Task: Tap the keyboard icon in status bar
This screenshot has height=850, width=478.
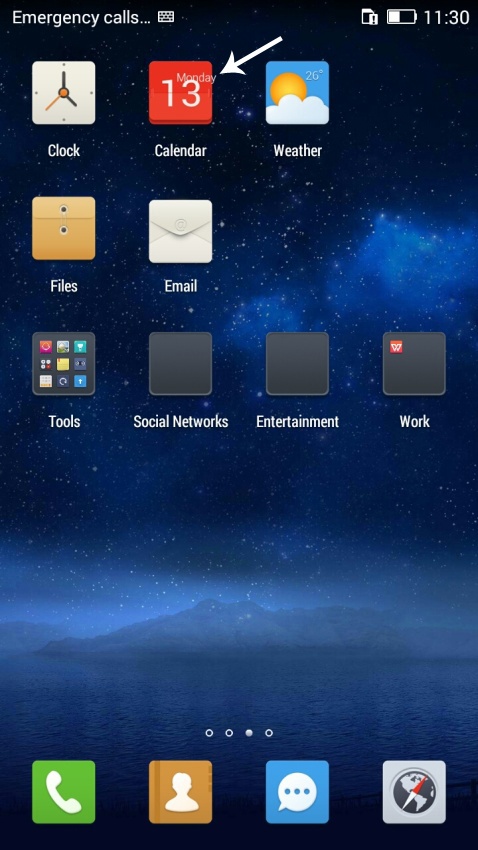Action: 166,17
